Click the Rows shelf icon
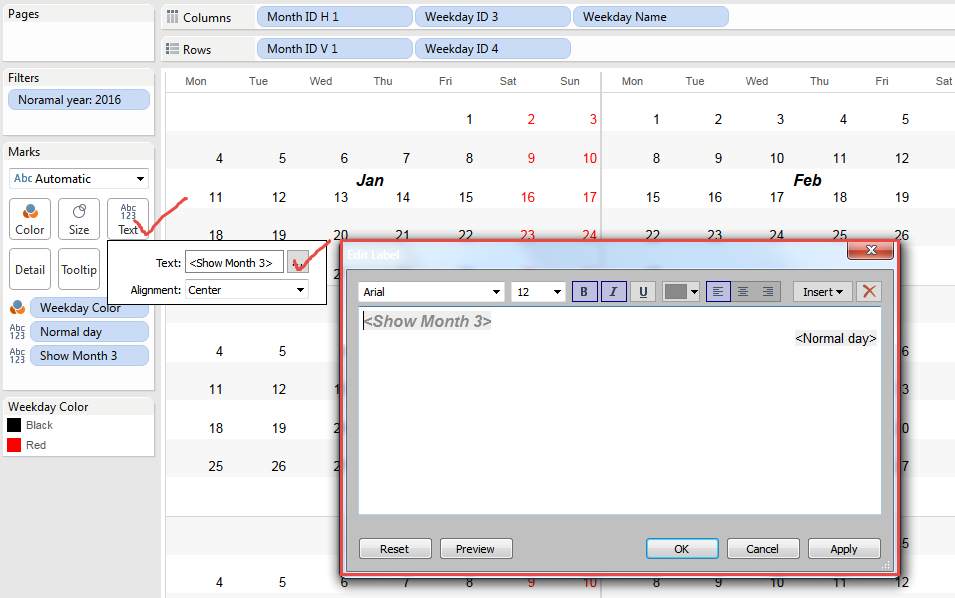 point(172,49)
